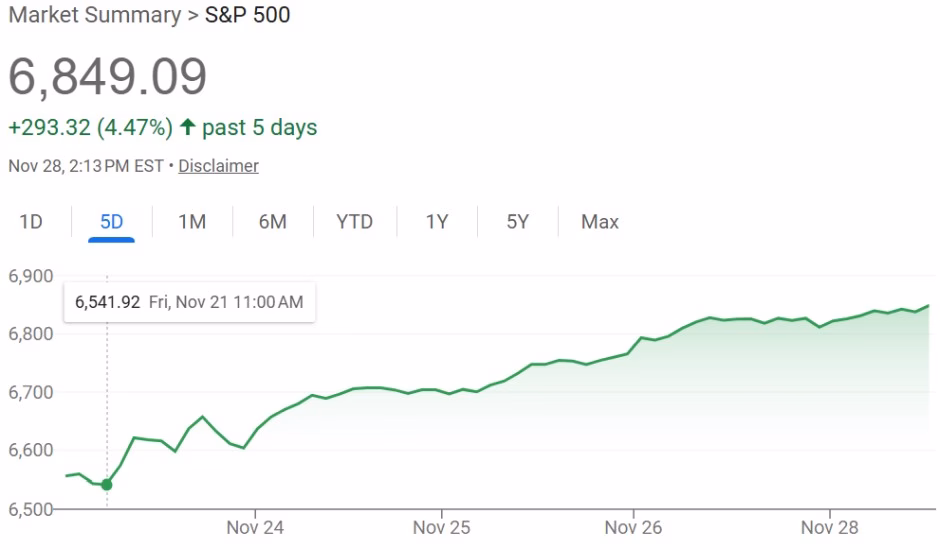Open the Disclaimer link
Viewport: 940px width, 550px height.
click(x=218, y=166)
